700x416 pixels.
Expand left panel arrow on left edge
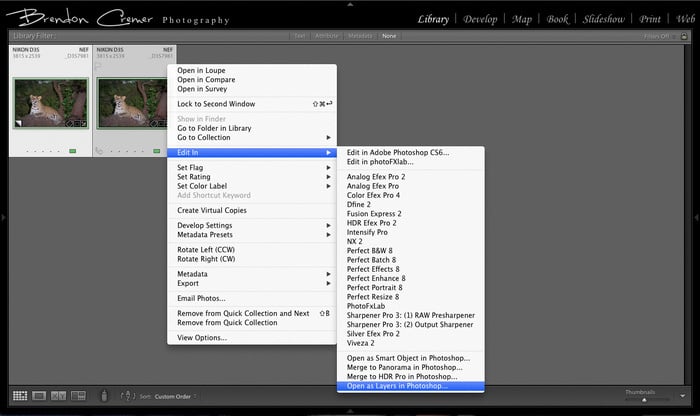pyautogui.click(x=3, y=217)
